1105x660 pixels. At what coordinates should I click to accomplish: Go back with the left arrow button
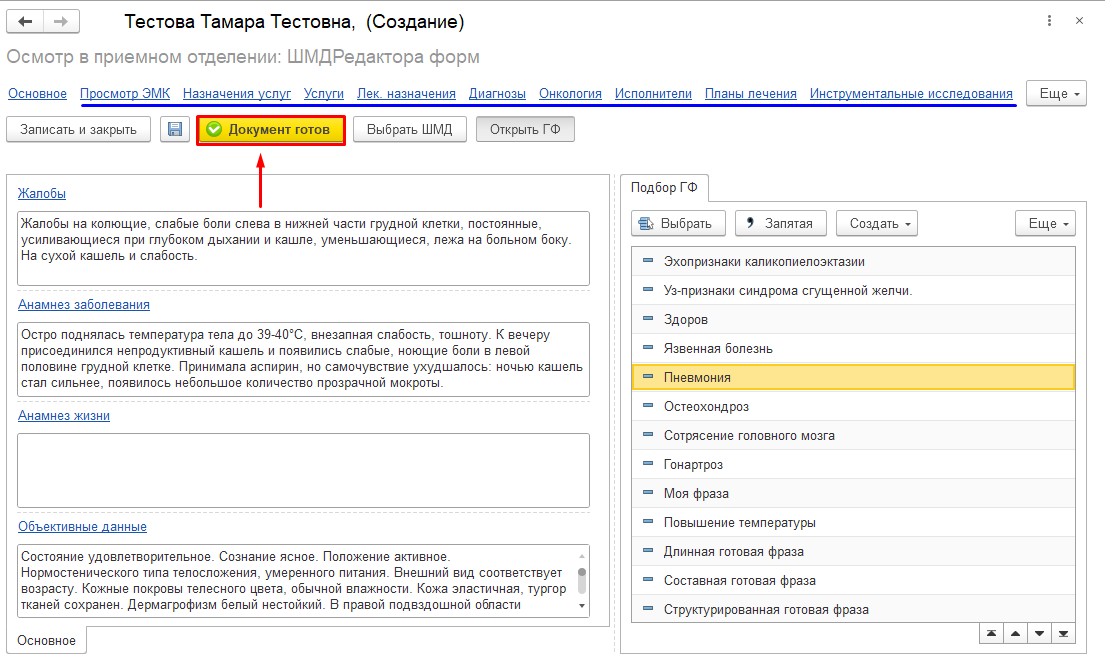(x=25, y=21)
